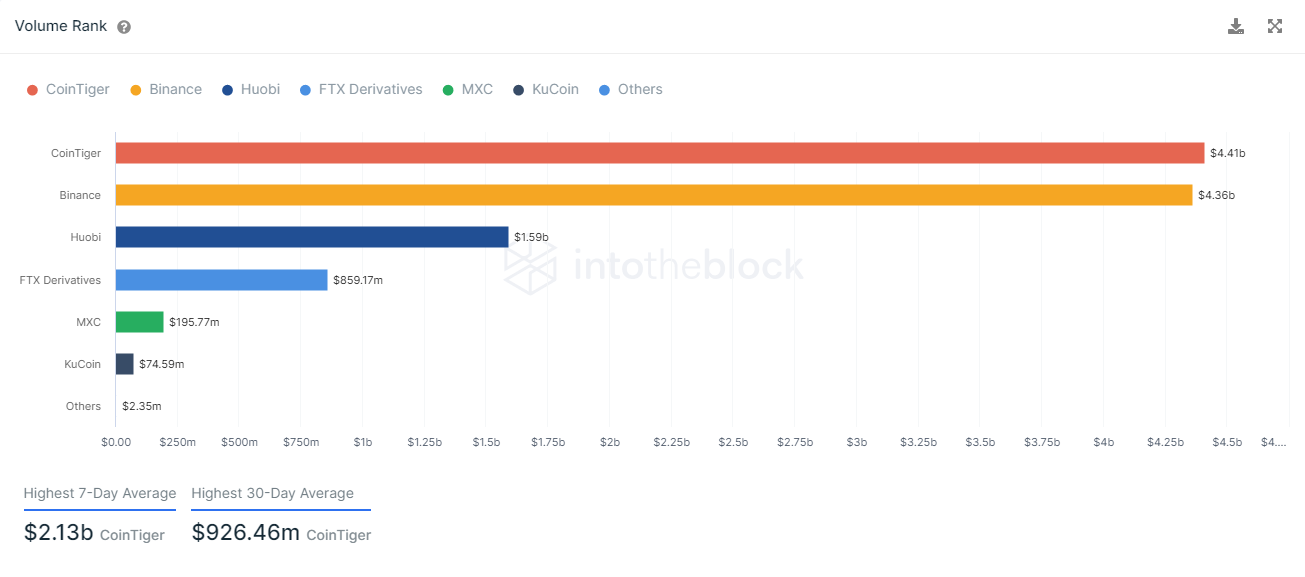Click the orange Binance bar

click(654, 195)
